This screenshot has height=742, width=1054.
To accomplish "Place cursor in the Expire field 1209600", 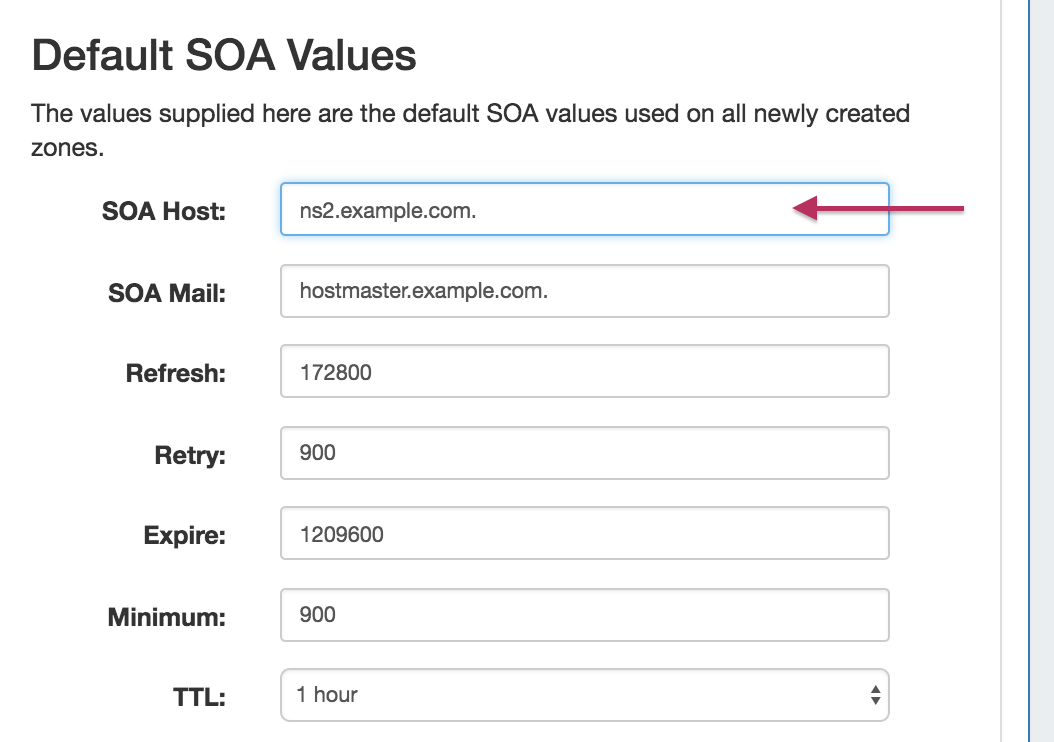I will [x=585, y=533].
